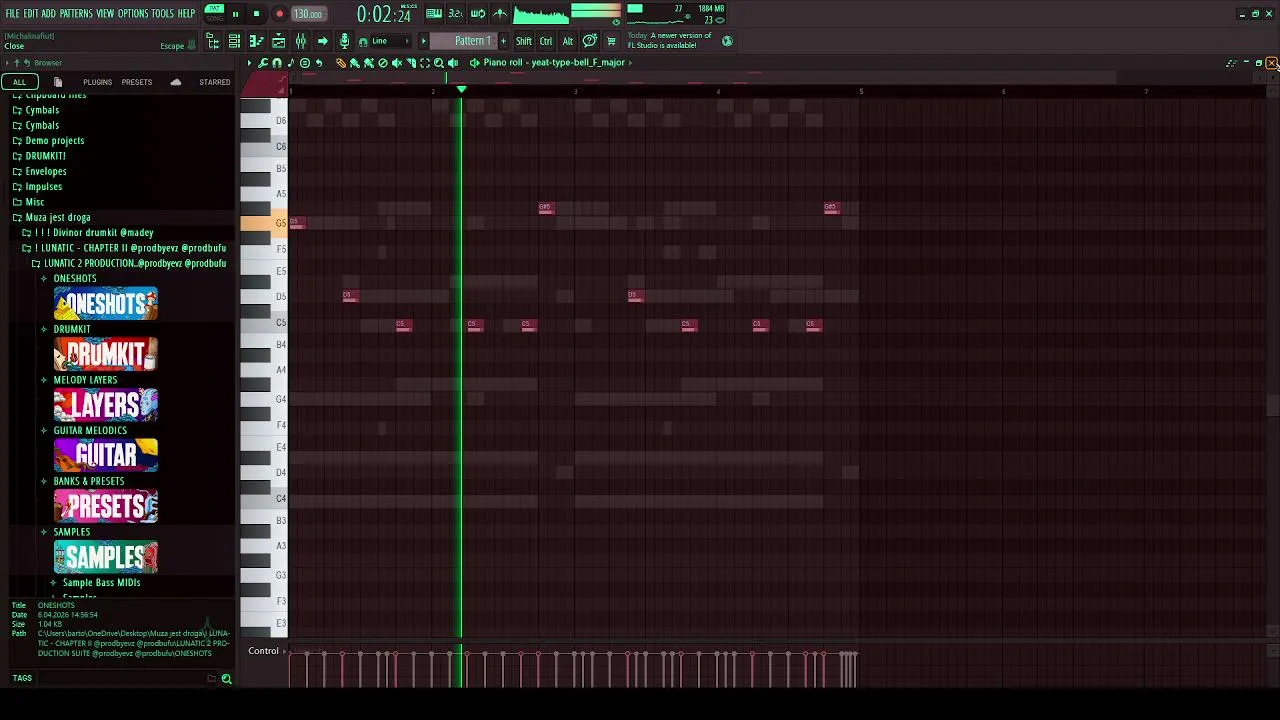Image resolution: width=1280 pixels, height=720 pixels.
Task: Select the ONESHOTS banner thumbnail
Action: tap(106, 304)
